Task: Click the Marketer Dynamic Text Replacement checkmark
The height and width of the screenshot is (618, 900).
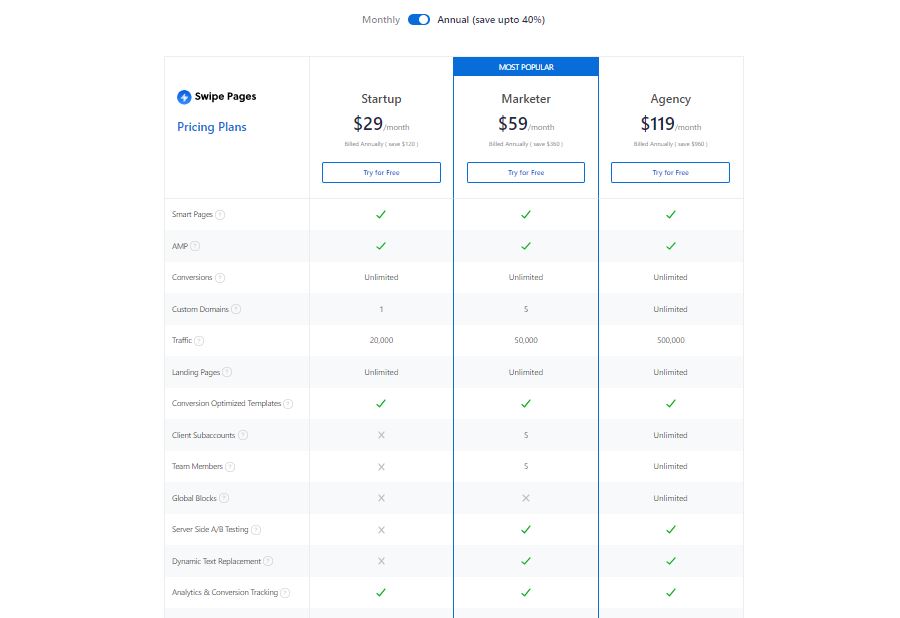Action: [x=526, y=561]
